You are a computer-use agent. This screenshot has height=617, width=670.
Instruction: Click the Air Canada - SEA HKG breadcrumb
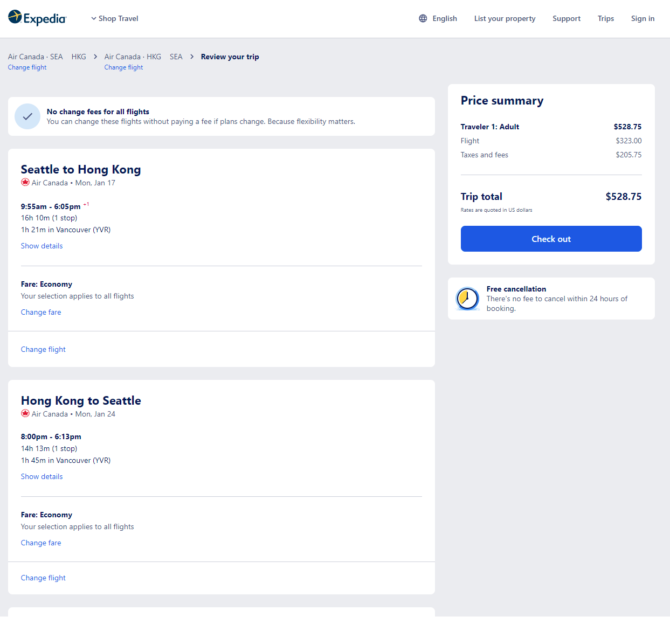coord(47,57)
